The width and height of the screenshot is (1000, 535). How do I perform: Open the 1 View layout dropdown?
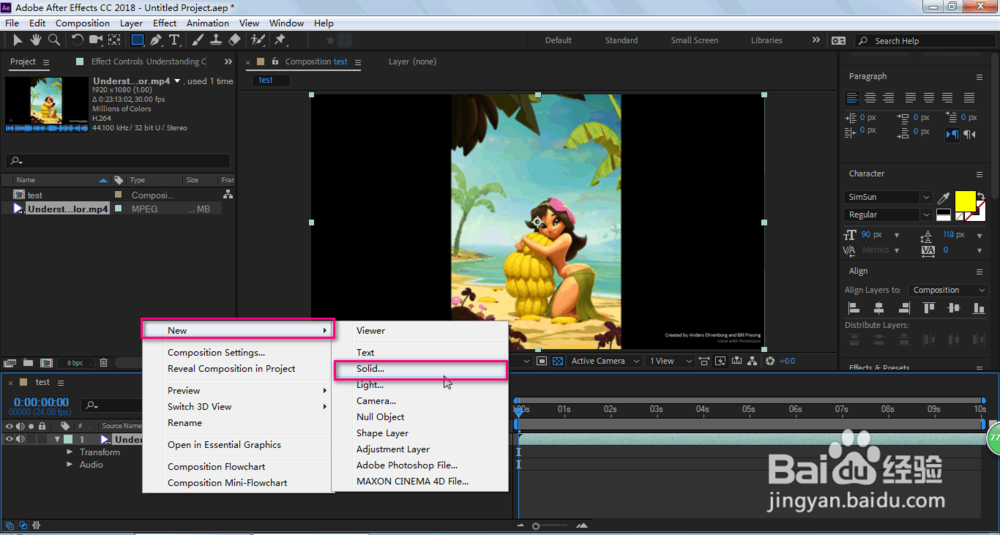click(670, 361)
